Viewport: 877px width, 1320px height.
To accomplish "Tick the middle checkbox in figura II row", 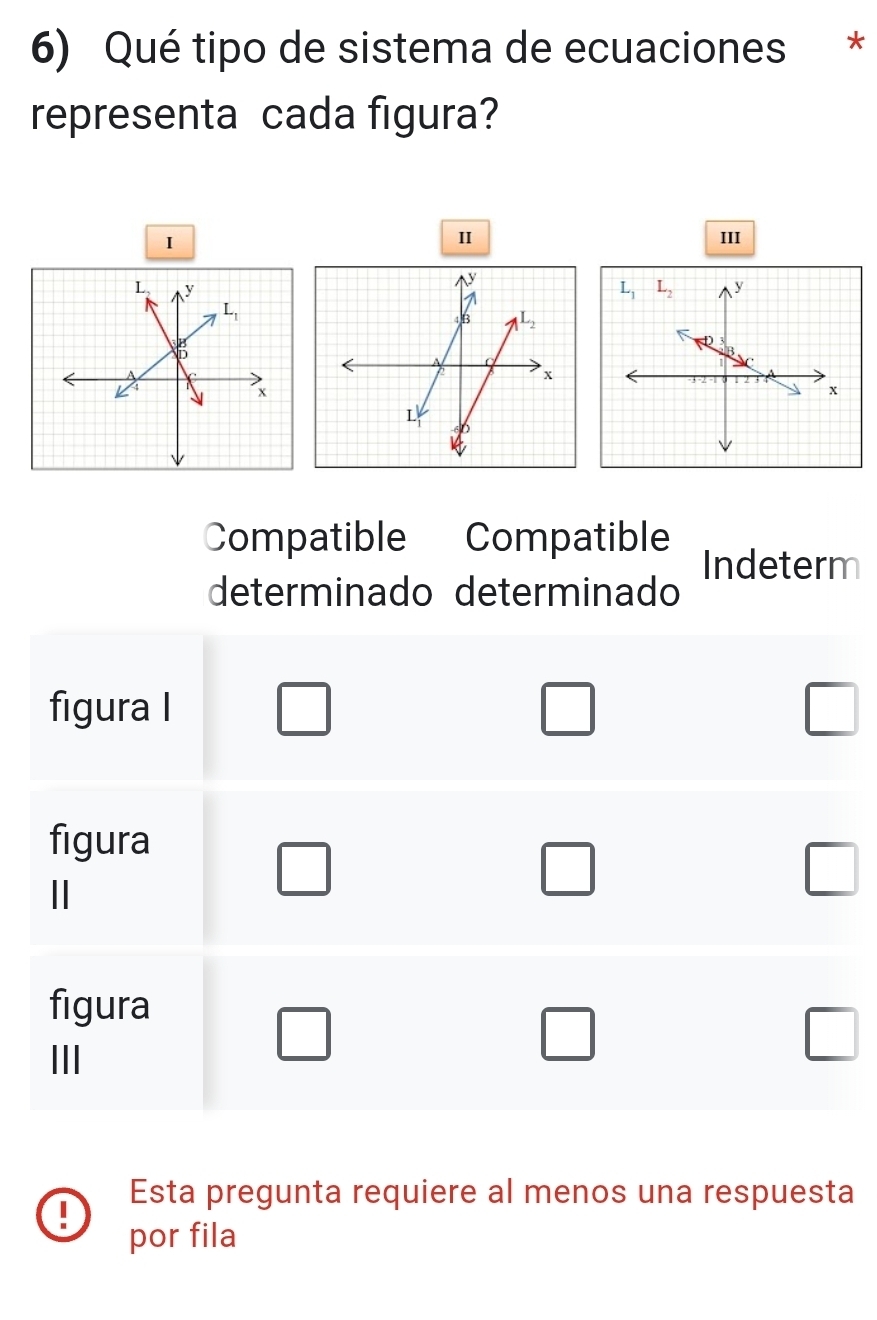I will pyautogui.click(x=568, y=868).
